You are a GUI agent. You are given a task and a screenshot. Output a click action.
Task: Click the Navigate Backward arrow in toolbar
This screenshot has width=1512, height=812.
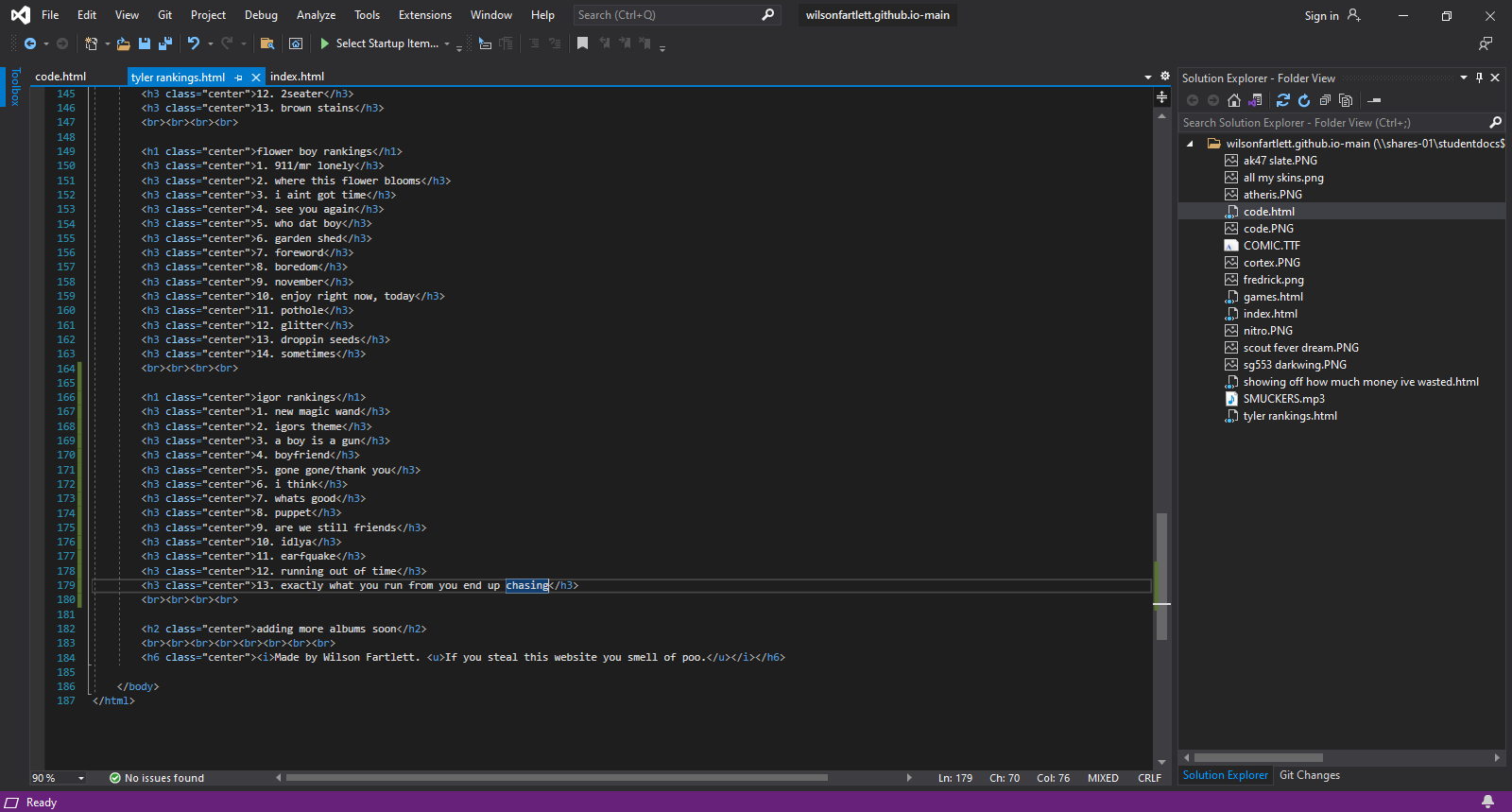click(x=30, y=43)
